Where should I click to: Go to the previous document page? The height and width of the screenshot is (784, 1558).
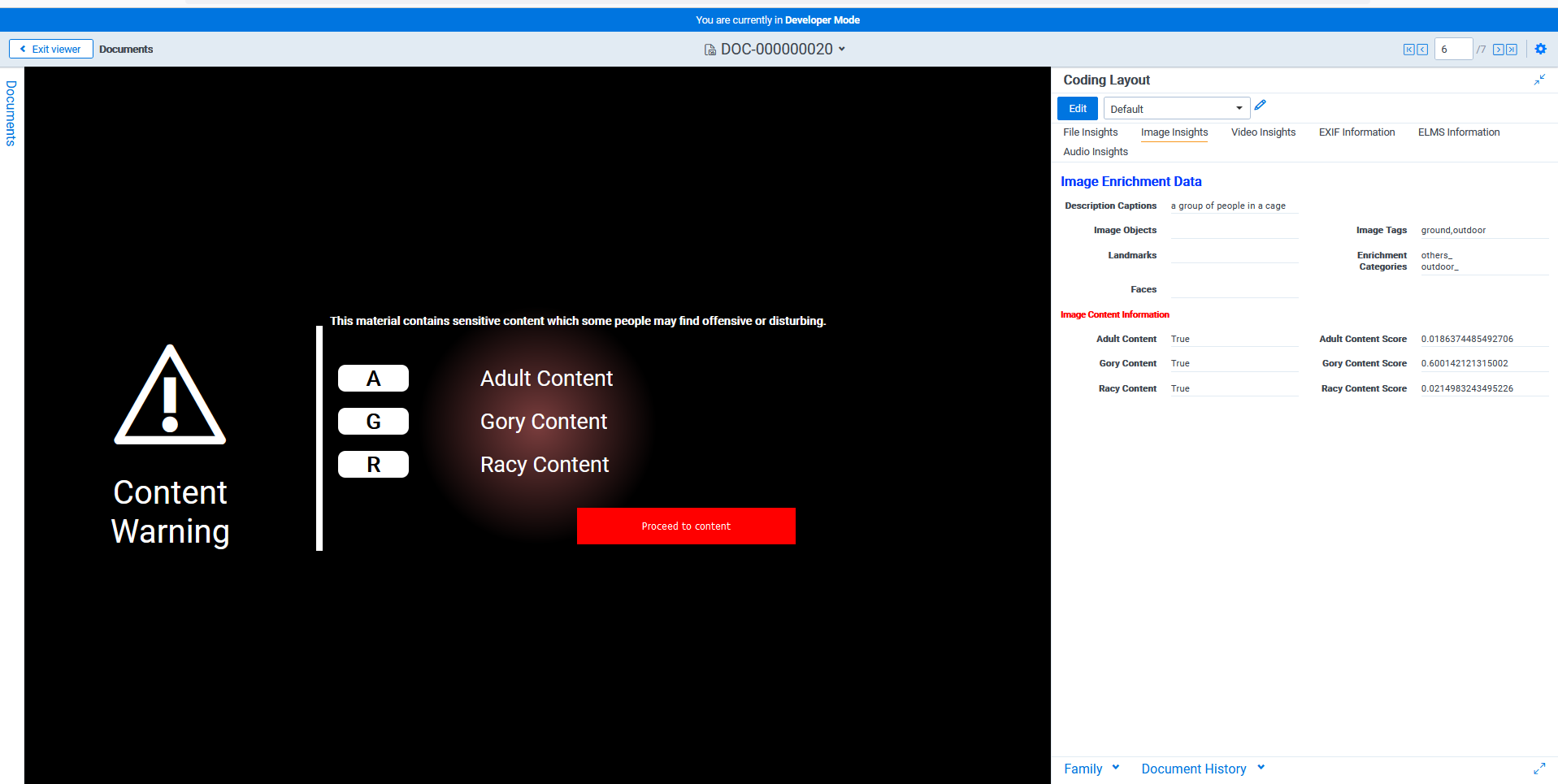[x=1422, y=50]
